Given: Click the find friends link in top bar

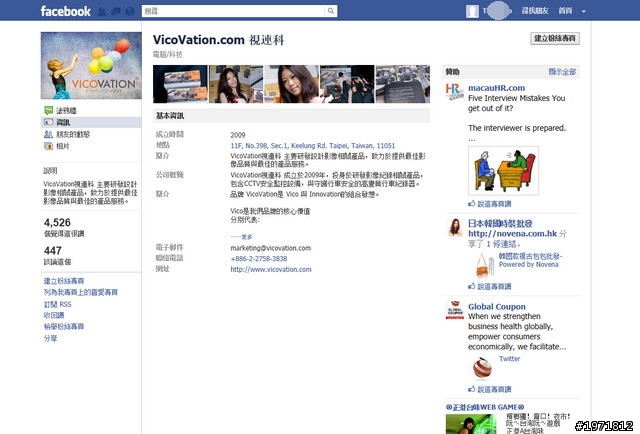Looking at the screenshot, I should pyautogui.click(x=534, y=11).
